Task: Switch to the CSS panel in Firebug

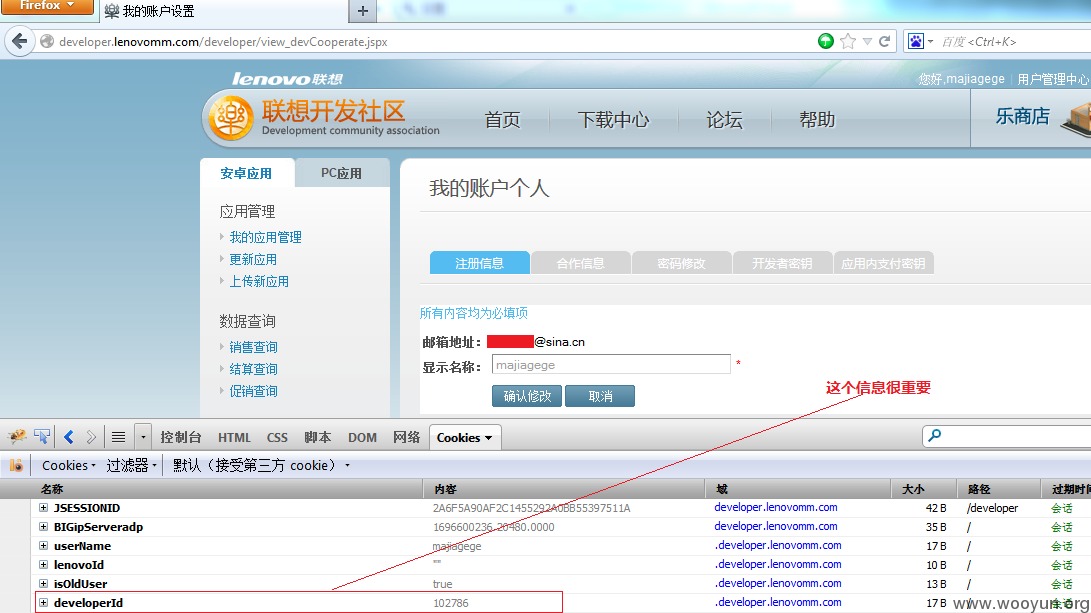Action: point(277,438)
